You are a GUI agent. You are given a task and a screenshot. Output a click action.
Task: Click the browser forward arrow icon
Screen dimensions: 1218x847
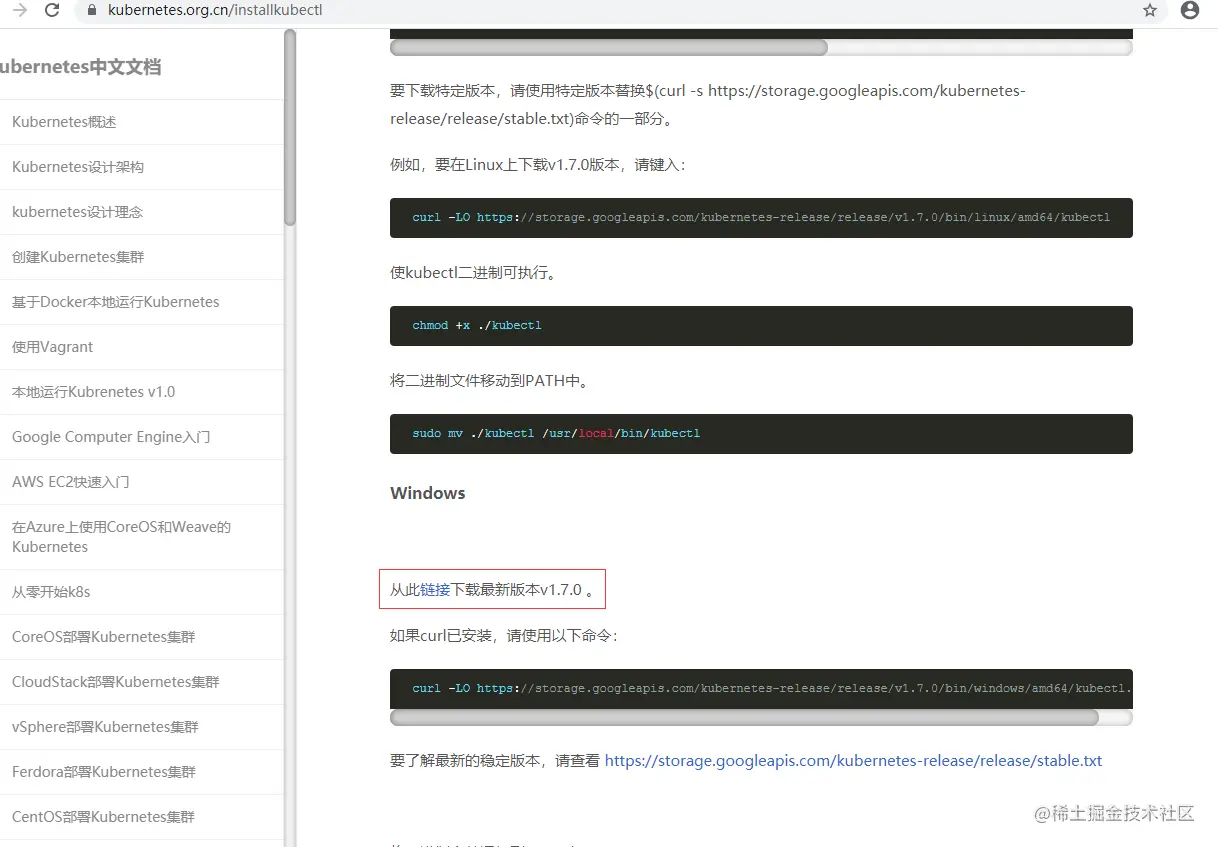coord(19,10)
